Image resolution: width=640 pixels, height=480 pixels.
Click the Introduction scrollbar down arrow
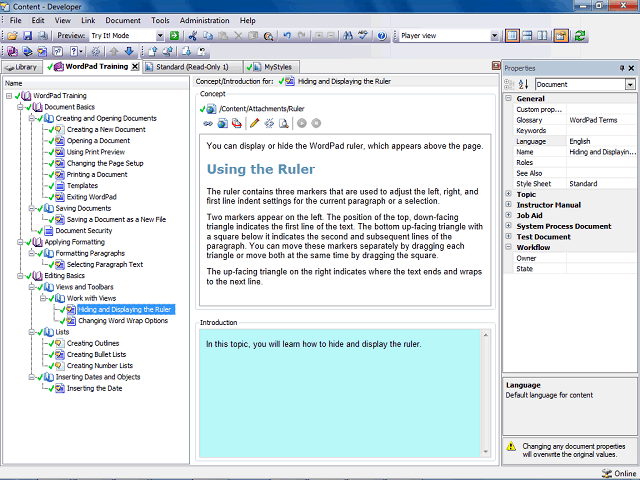[486, 452]
